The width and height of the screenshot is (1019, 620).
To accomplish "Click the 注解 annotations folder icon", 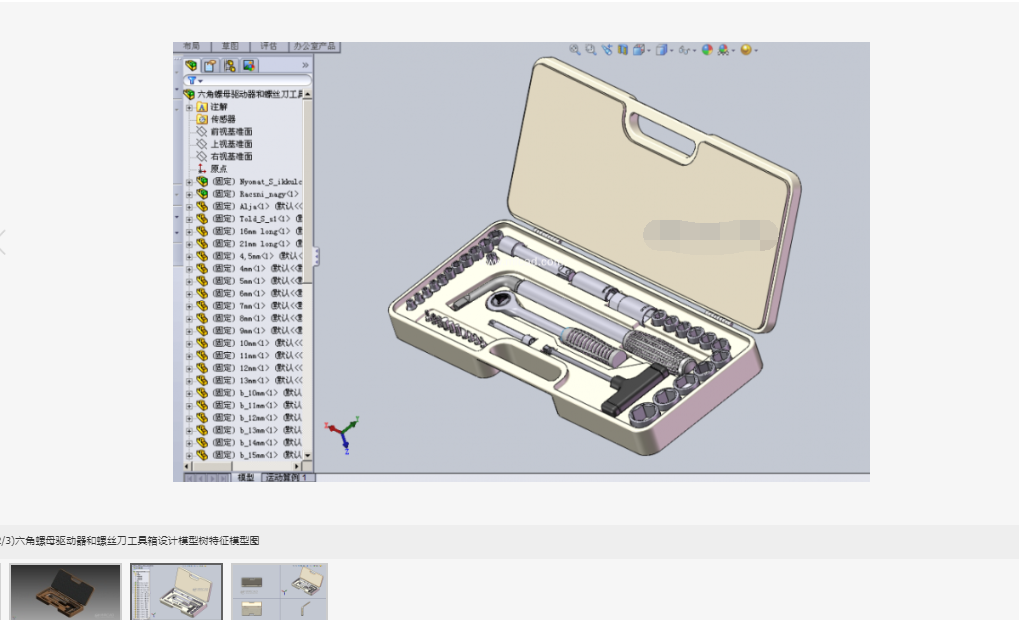I will pyautogui.click(x=202, y=107).
